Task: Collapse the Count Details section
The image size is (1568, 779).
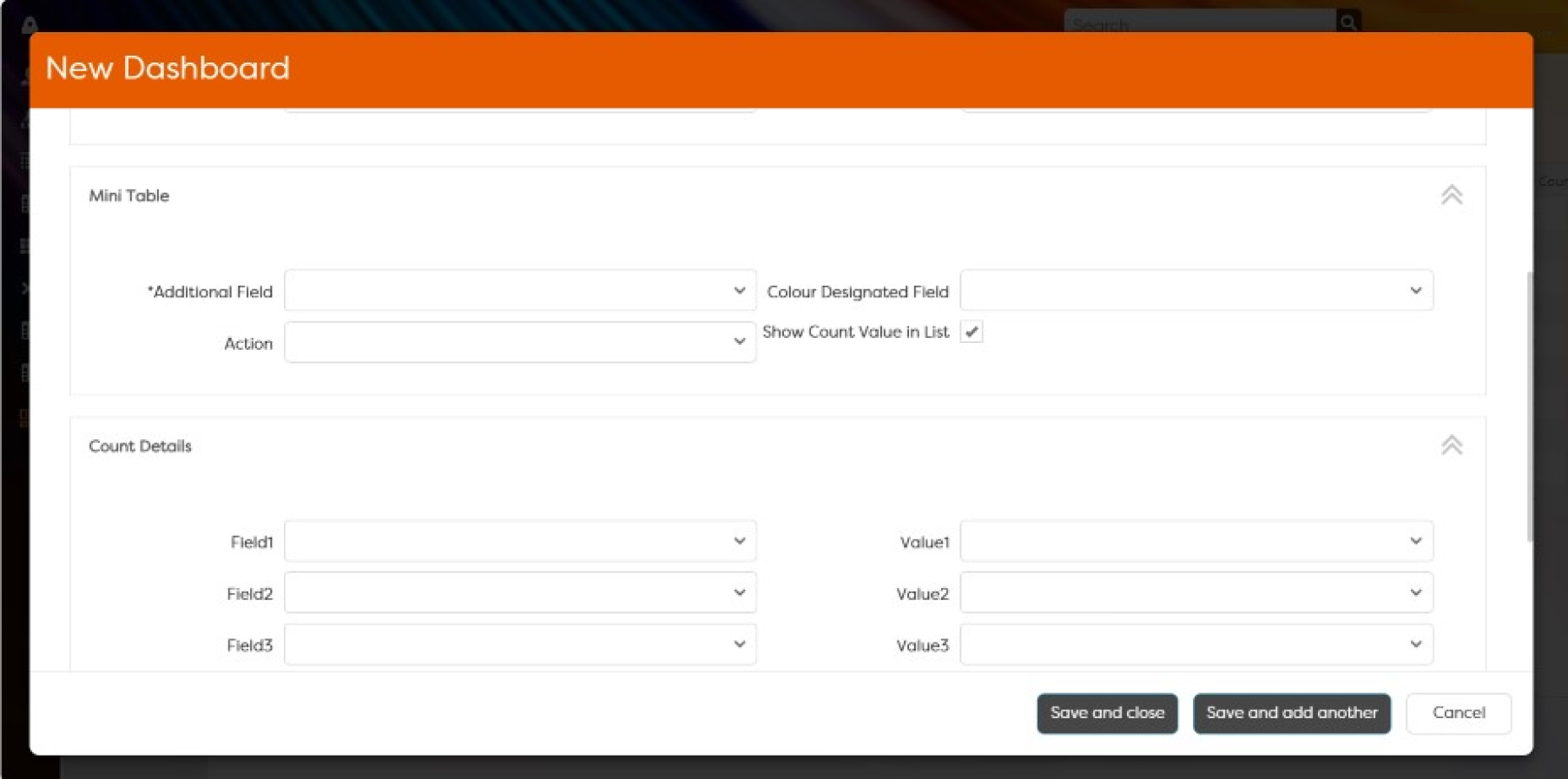Action: (1452, 446)
